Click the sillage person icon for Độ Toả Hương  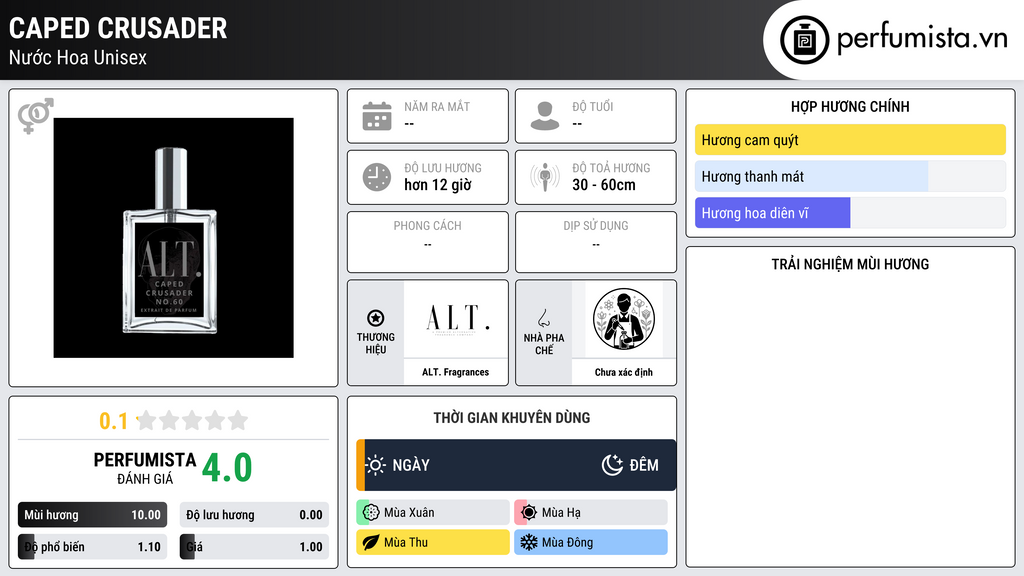(545, 177)
